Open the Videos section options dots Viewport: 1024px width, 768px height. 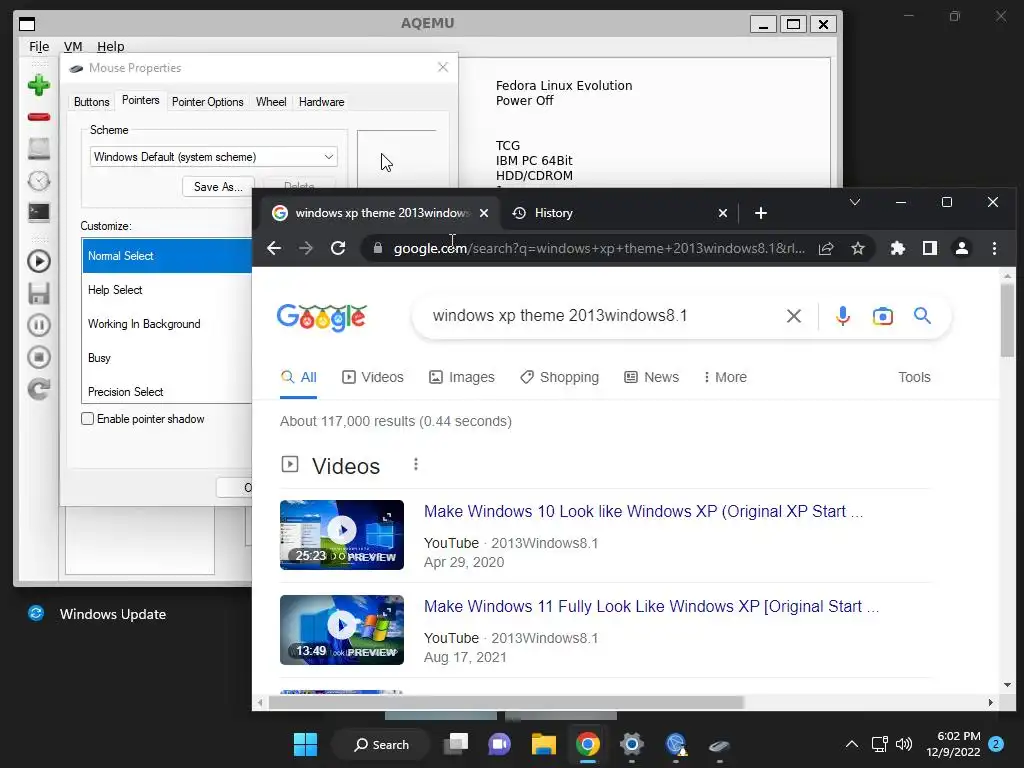(415, 464)
